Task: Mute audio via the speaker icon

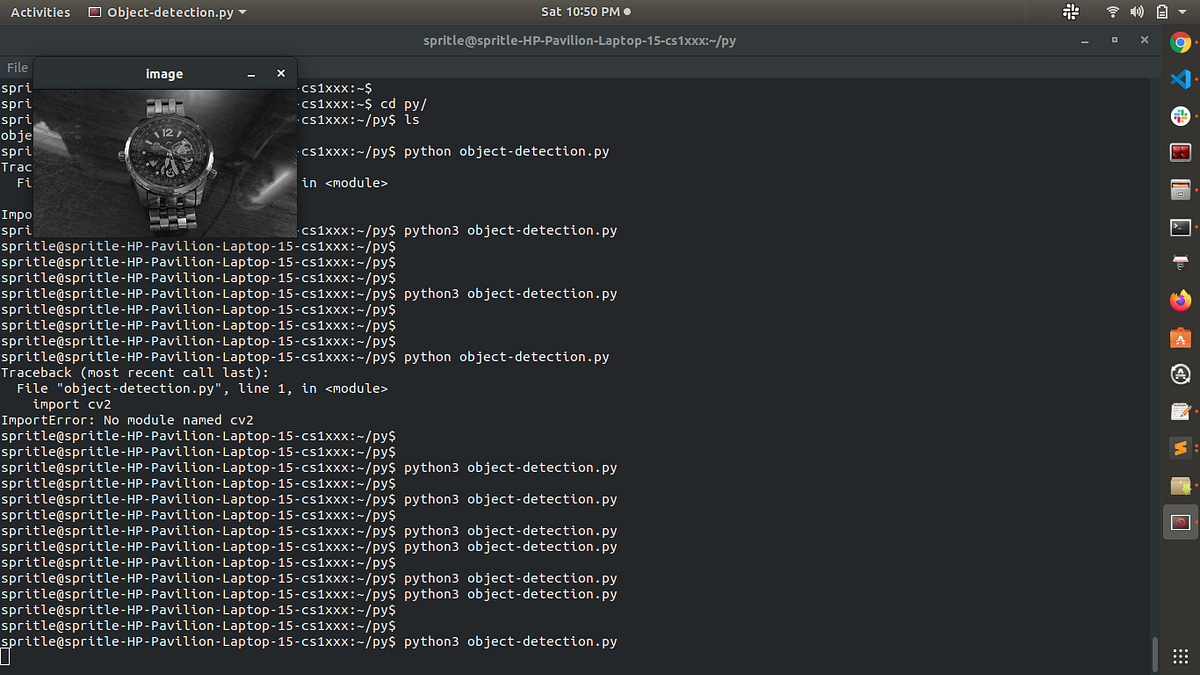Action: (x=1139, y=11)
